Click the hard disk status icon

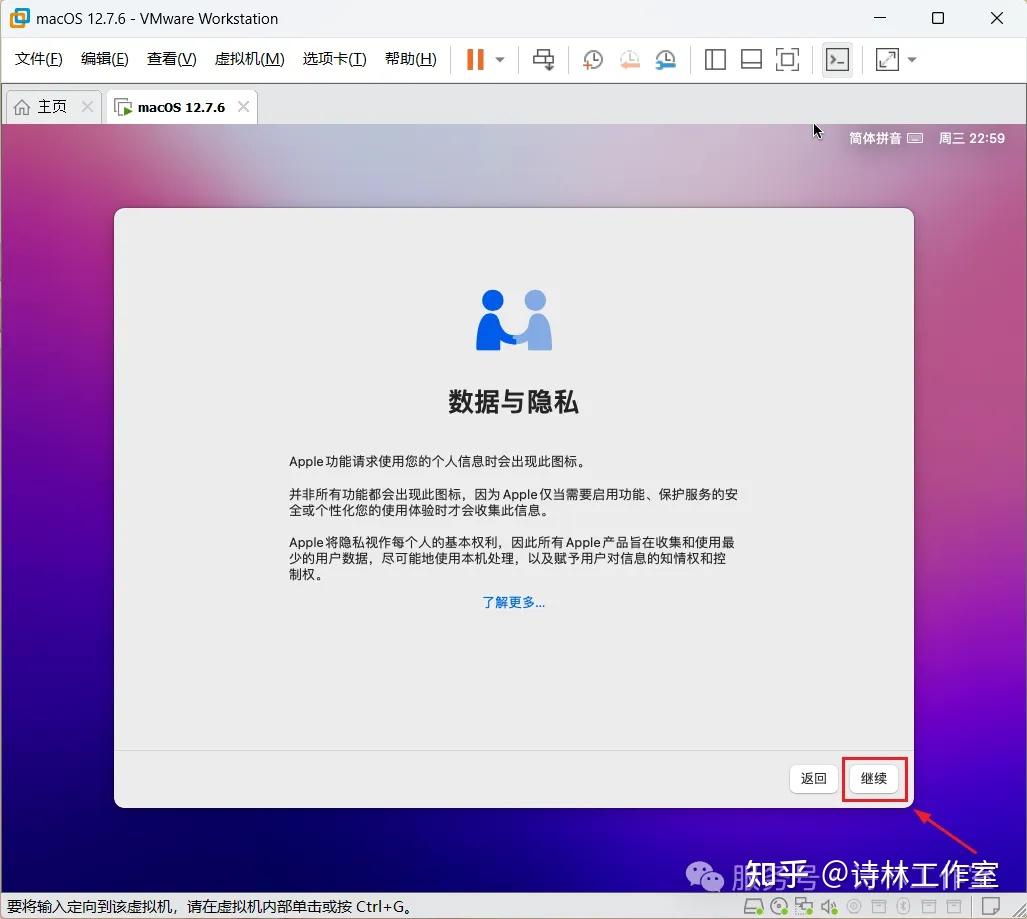(753, 907)
